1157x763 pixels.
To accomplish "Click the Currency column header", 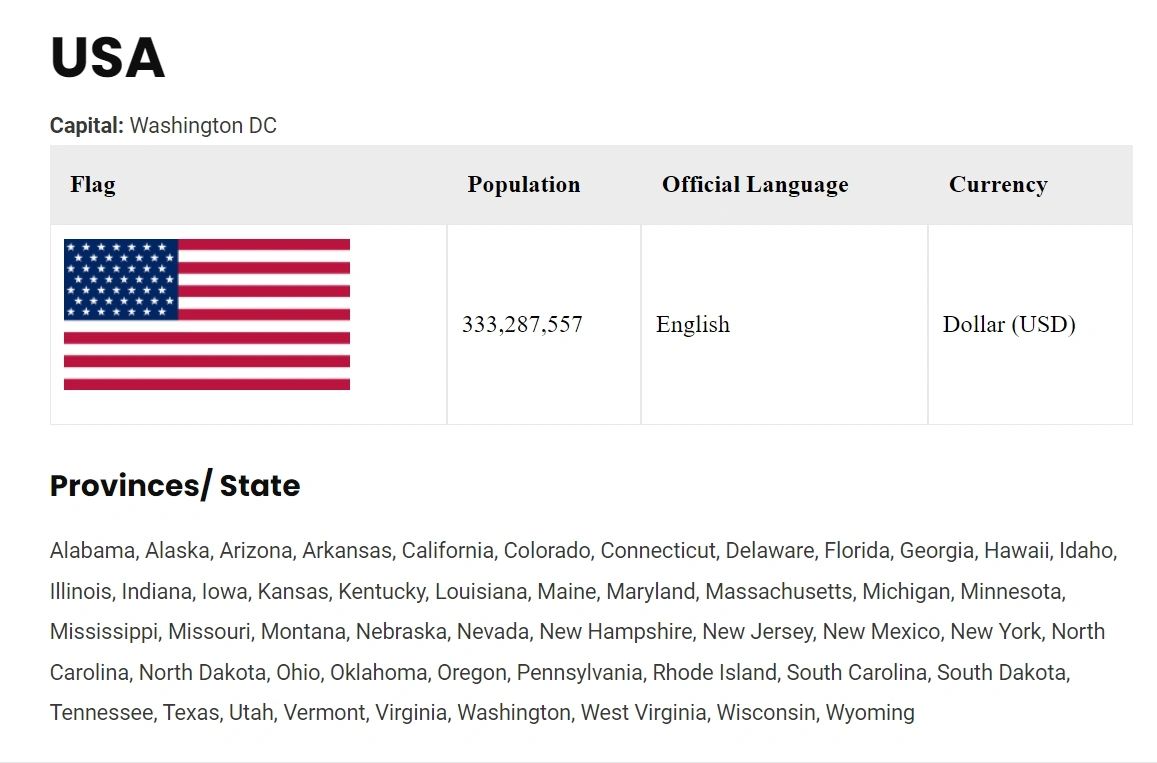I will [998, 185].
